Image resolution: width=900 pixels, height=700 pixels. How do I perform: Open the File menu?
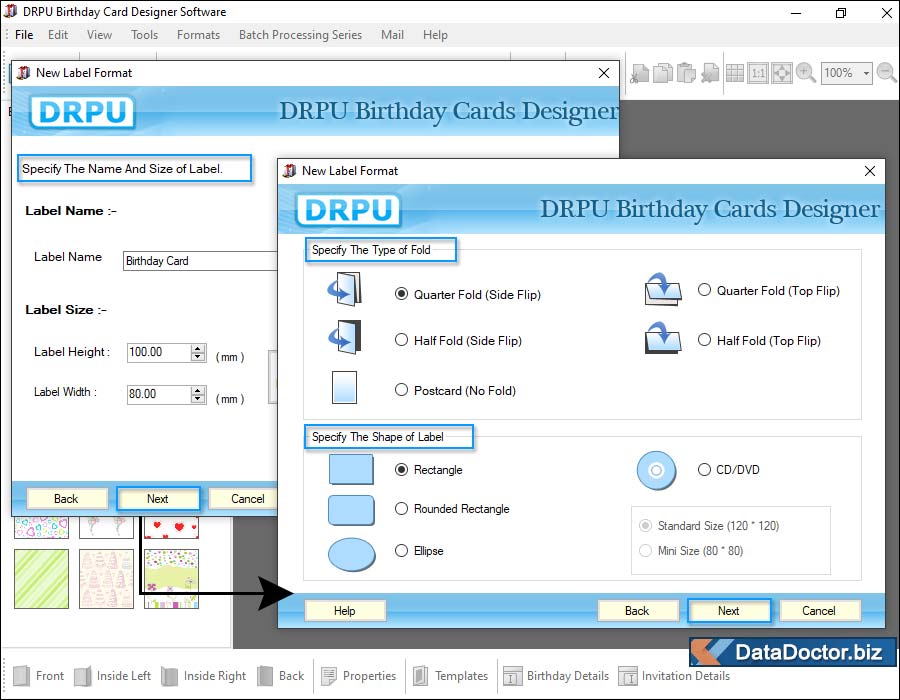click(x=24, y=35)
